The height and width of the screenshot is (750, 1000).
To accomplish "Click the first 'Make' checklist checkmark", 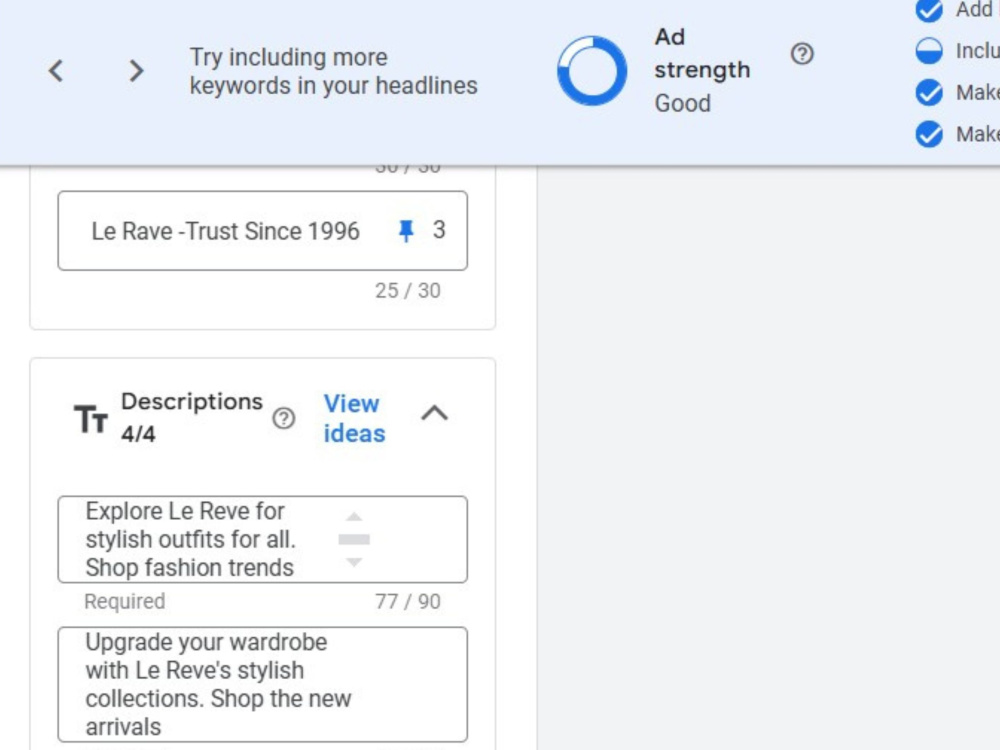I will tap(929, 92).
